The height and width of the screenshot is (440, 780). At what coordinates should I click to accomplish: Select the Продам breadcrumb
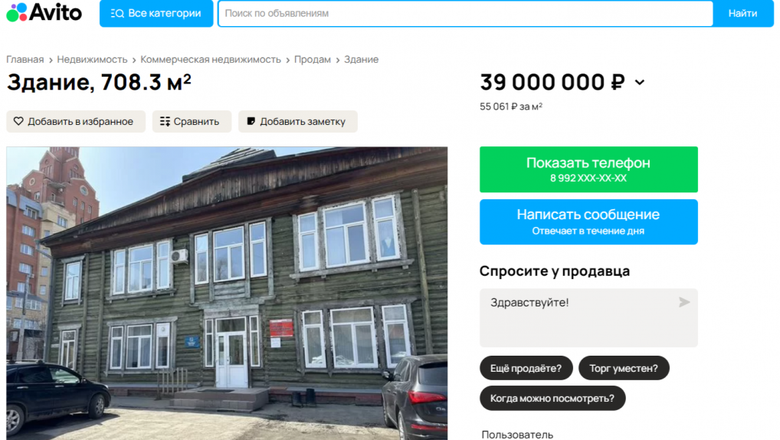(x=312, y=59)
